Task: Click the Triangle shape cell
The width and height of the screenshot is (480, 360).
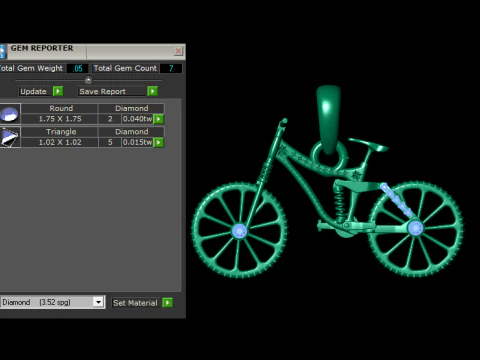Action: point(60,132)
